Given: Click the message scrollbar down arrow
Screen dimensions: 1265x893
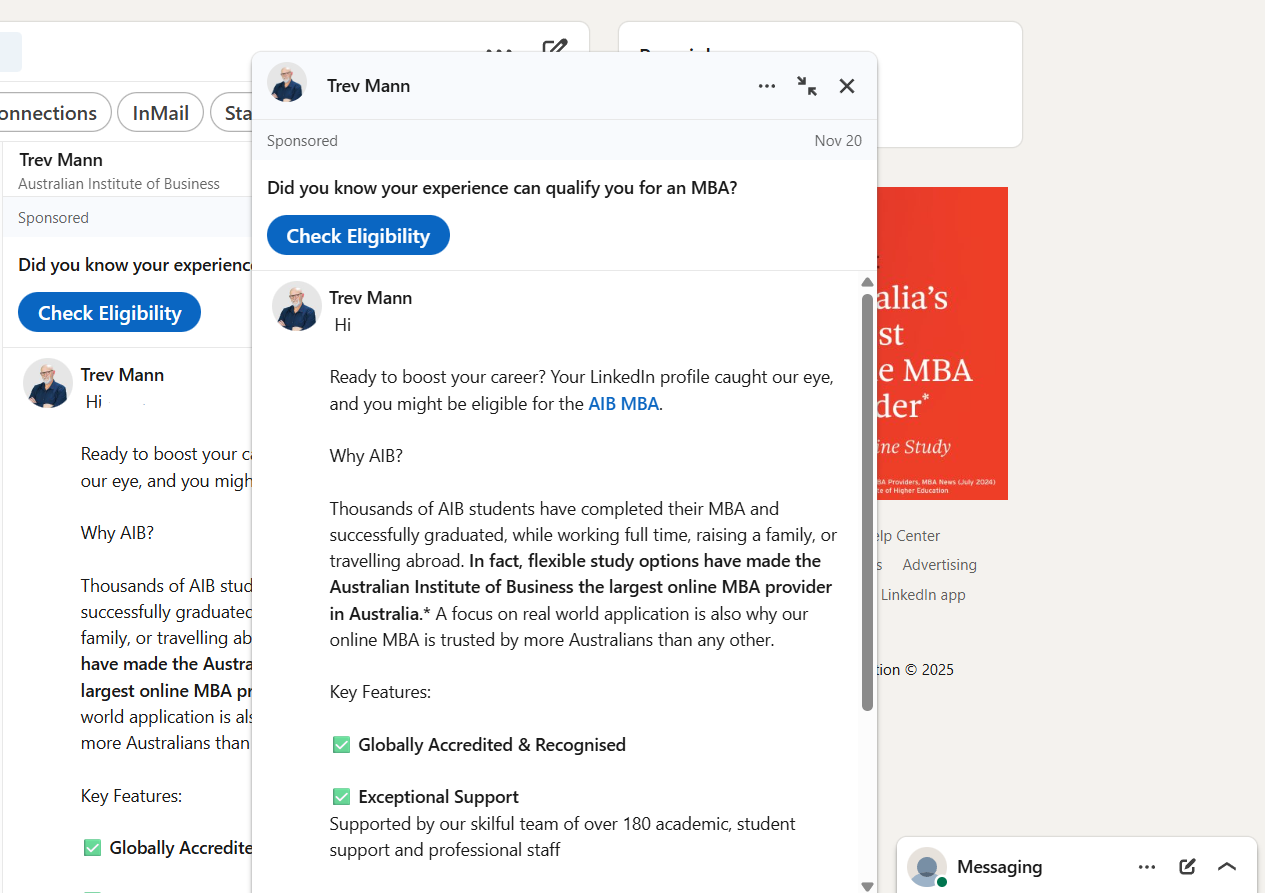Looking at the screenshot, I should (x=867, y=886).
